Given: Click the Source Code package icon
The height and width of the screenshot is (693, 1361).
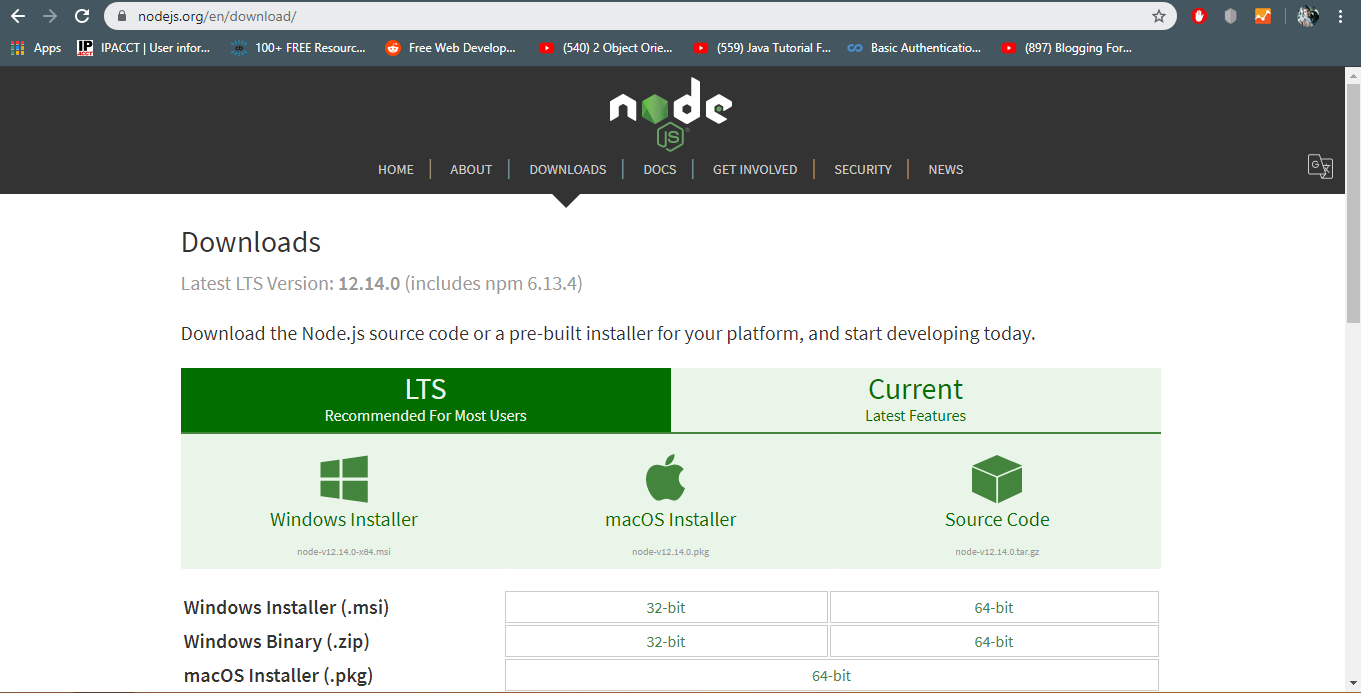Looking at the screenshot, I should (x=997, y=477).
